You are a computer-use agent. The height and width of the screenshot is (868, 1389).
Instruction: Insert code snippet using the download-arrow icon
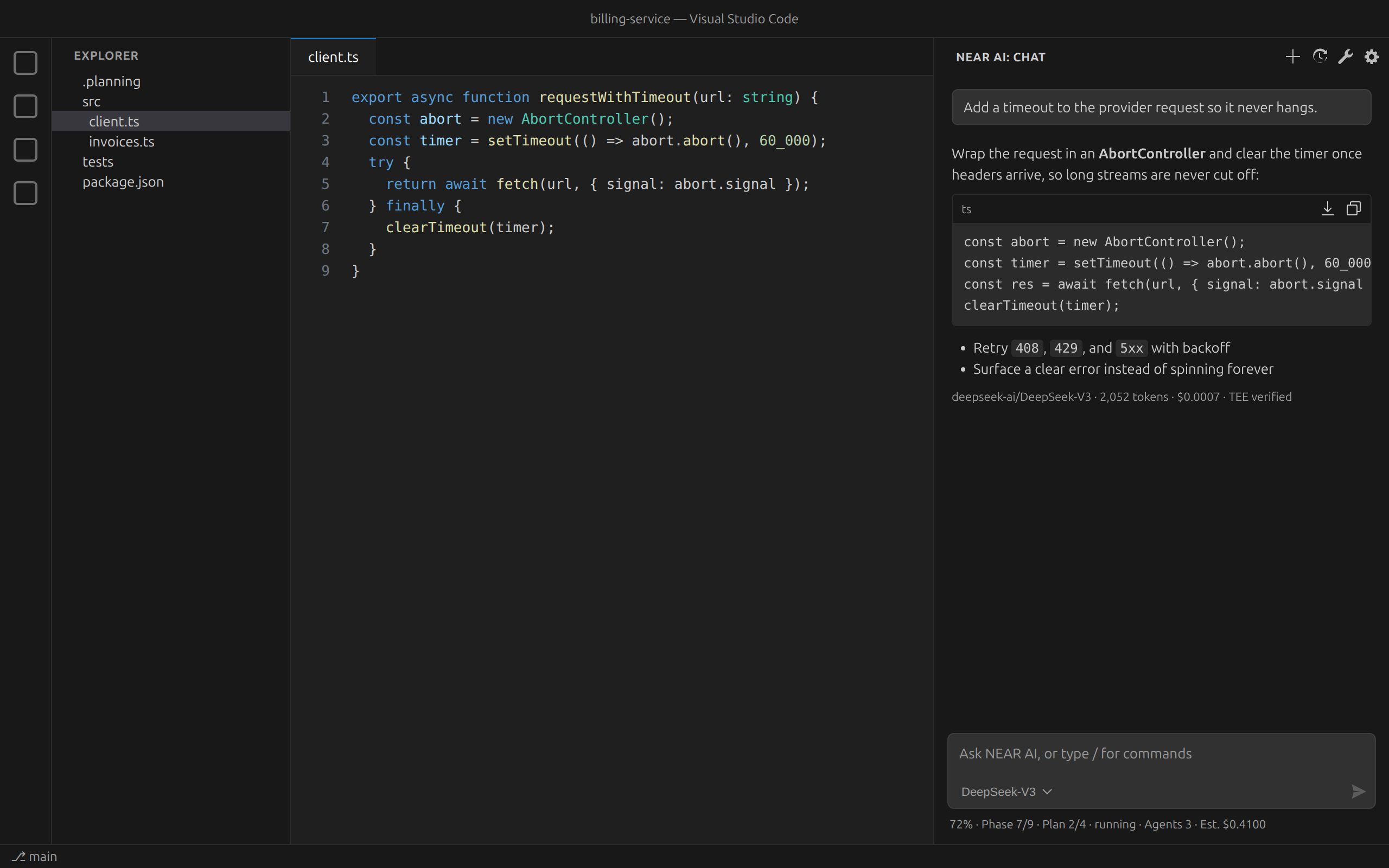coord(1327,208)
